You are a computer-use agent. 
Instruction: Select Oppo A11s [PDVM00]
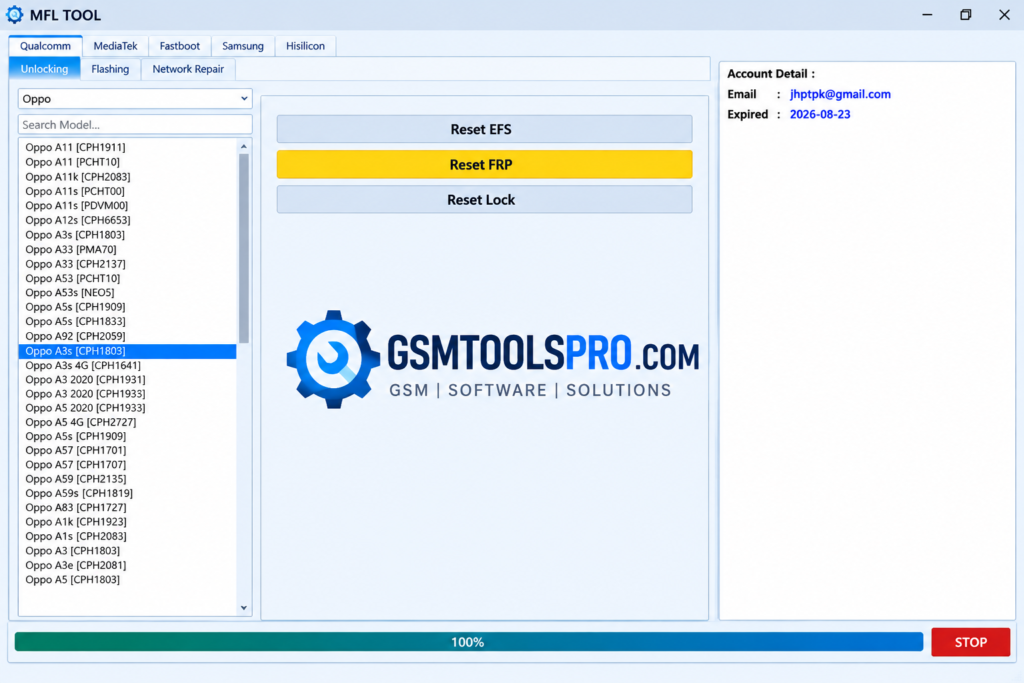coord(127,205)
